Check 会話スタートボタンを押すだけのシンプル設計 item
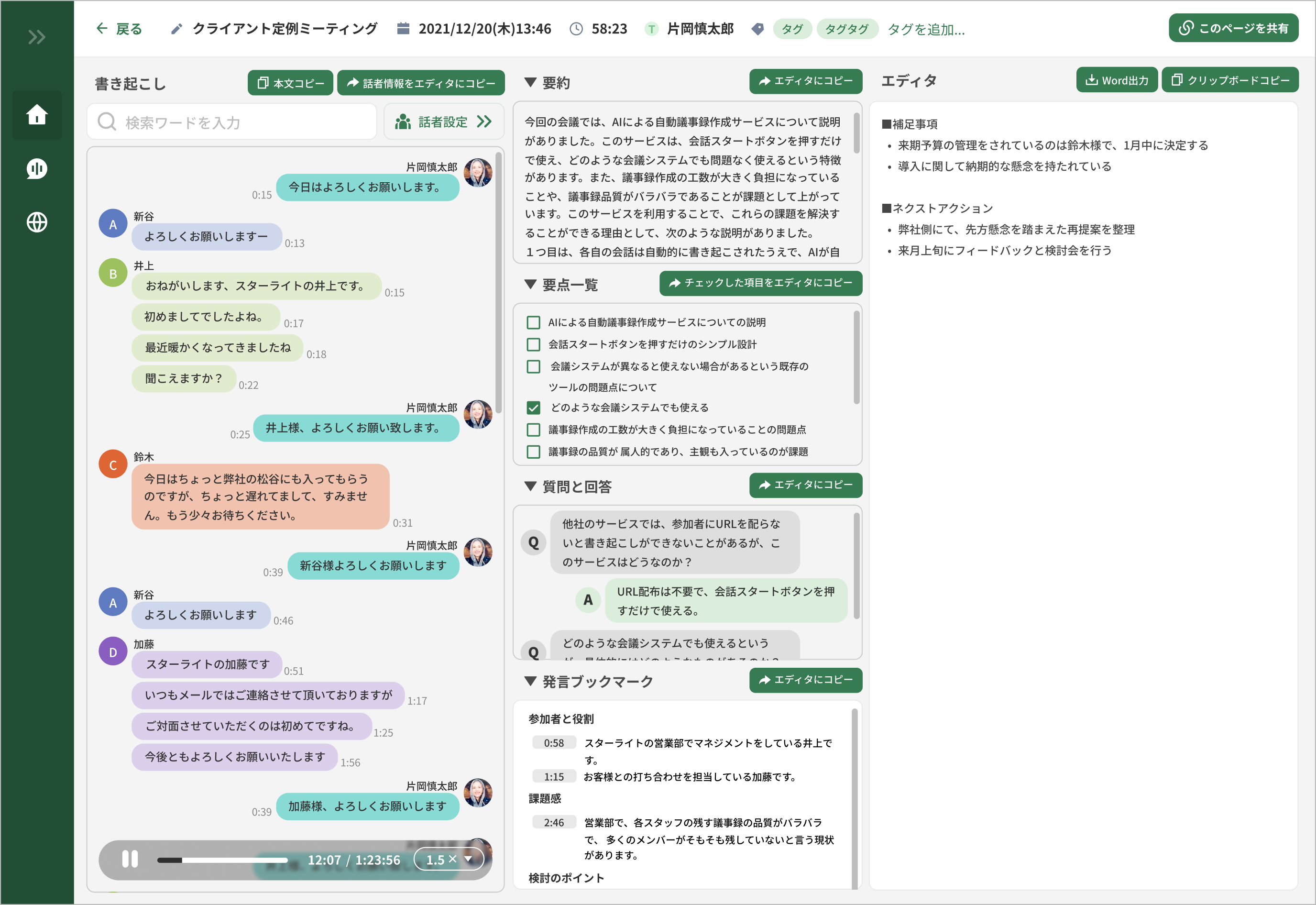The height and width of the screenshot is (905, 1316). click(x=533, y=345)
